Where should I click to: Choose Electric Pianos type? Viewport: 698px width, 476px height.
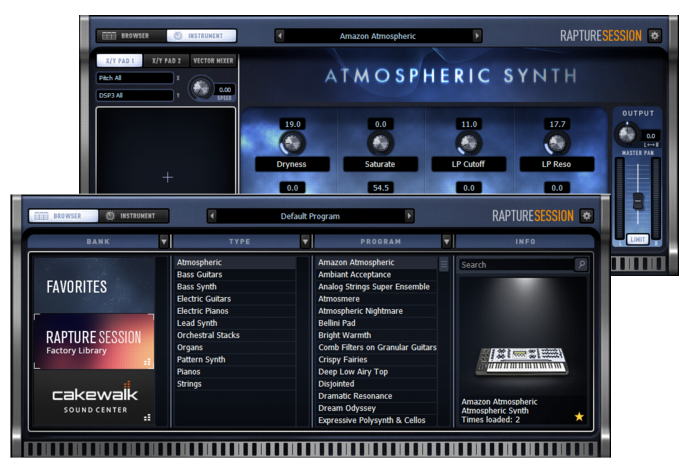pyautogui.click(x=235, y=311)
